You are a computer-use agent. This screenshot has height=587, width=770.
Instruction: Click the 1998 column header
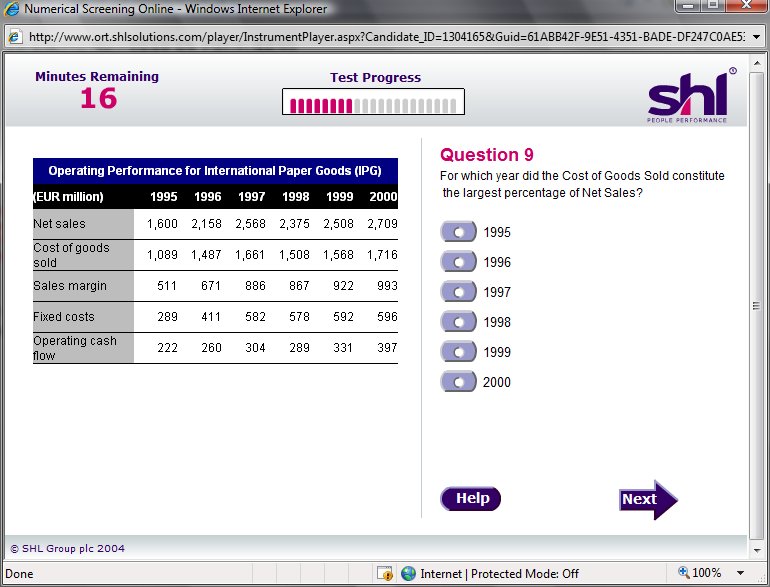[296, 197]
